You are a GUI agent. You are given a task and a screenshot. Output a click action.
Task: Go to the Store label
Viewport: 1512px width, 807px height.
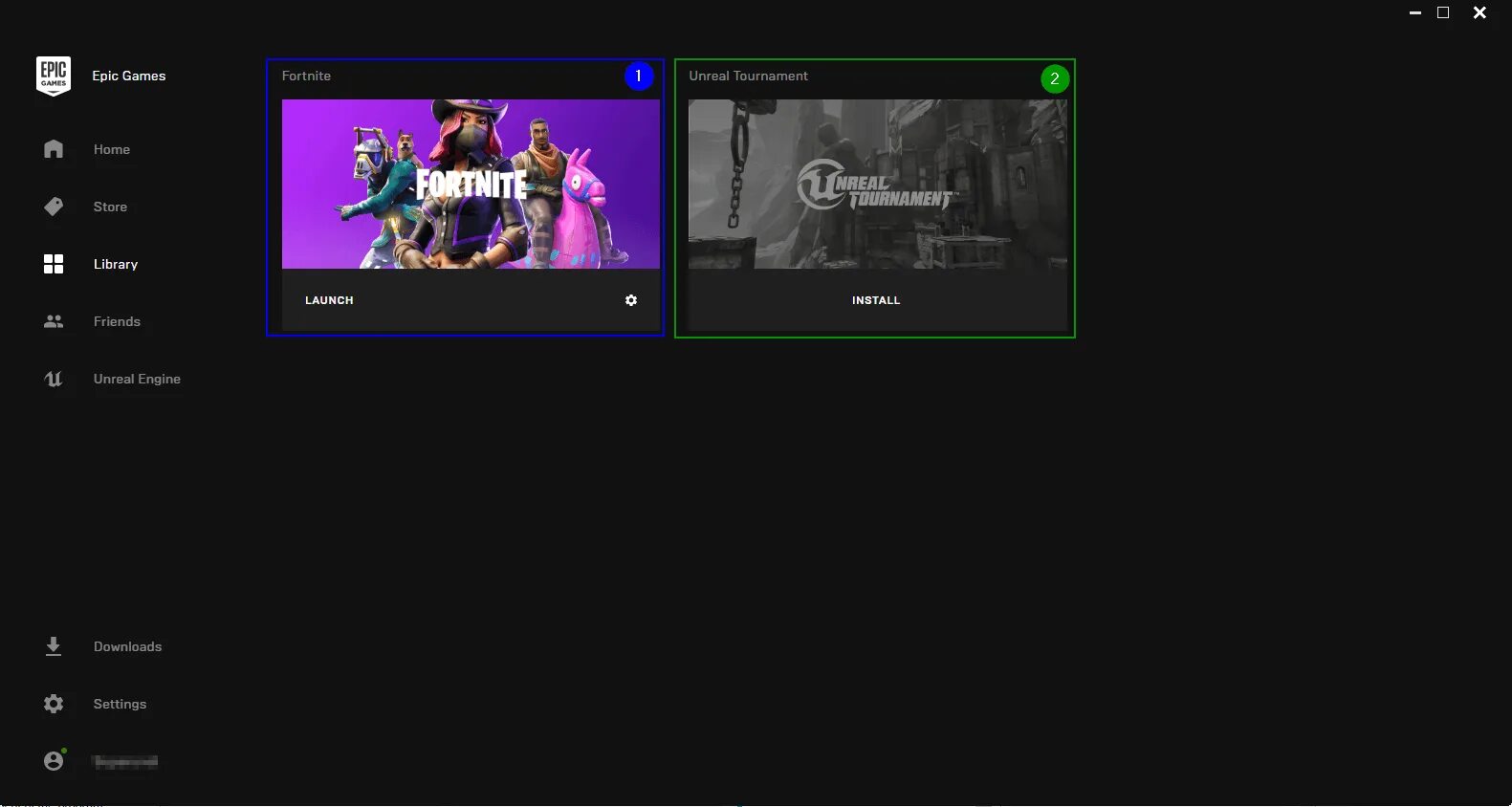click(110, 207)
